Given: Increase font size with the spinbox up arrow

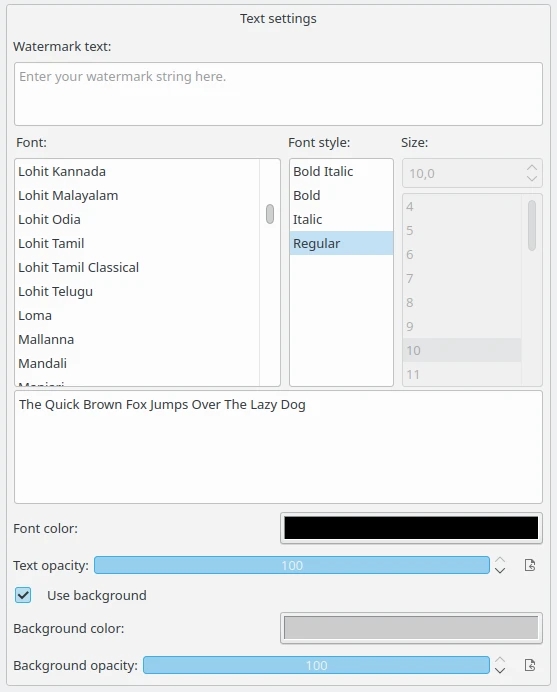Looking at the screenshot, I should point(532,168).
